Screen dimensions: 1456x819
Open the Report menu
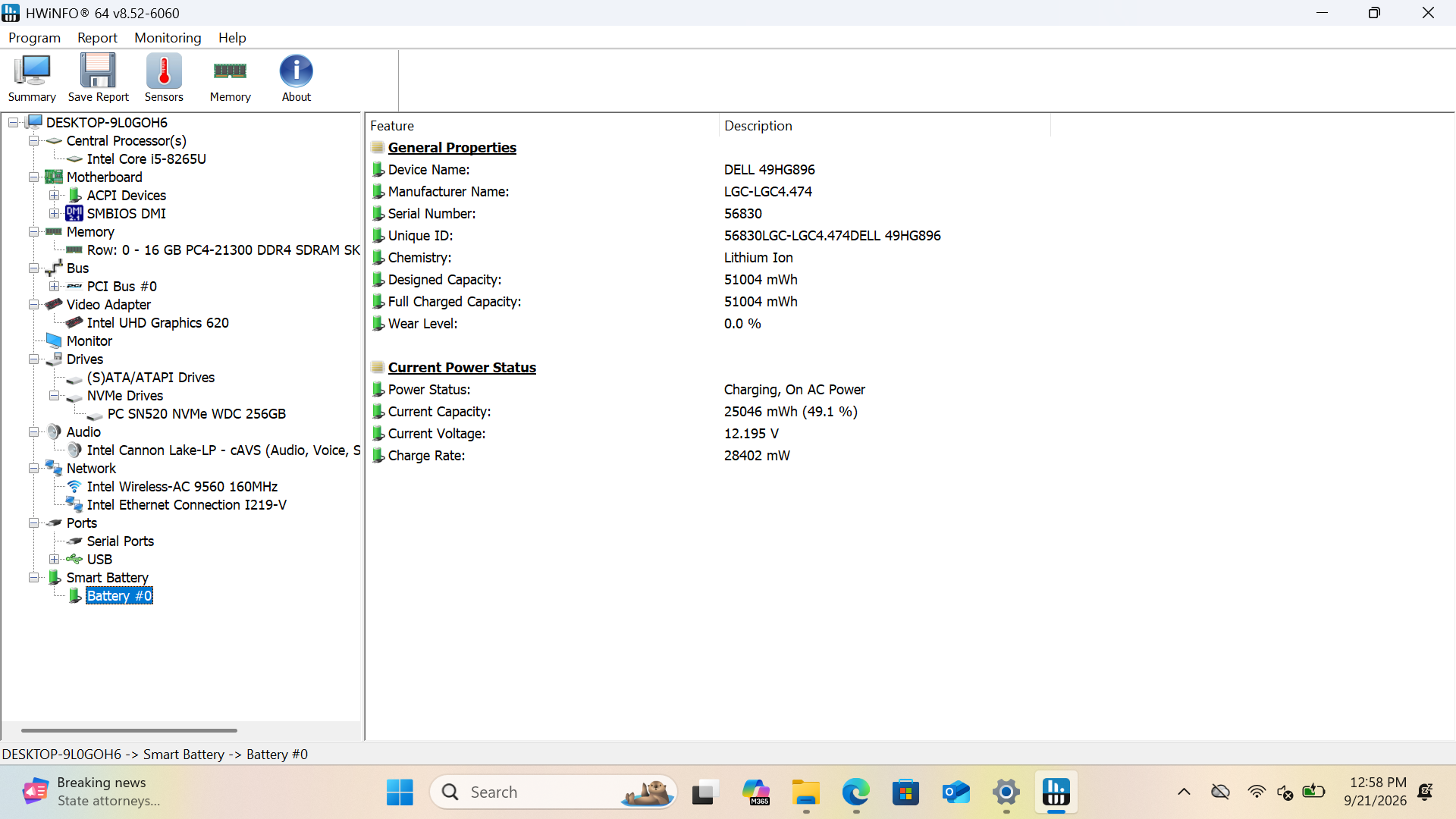point(97,38)
